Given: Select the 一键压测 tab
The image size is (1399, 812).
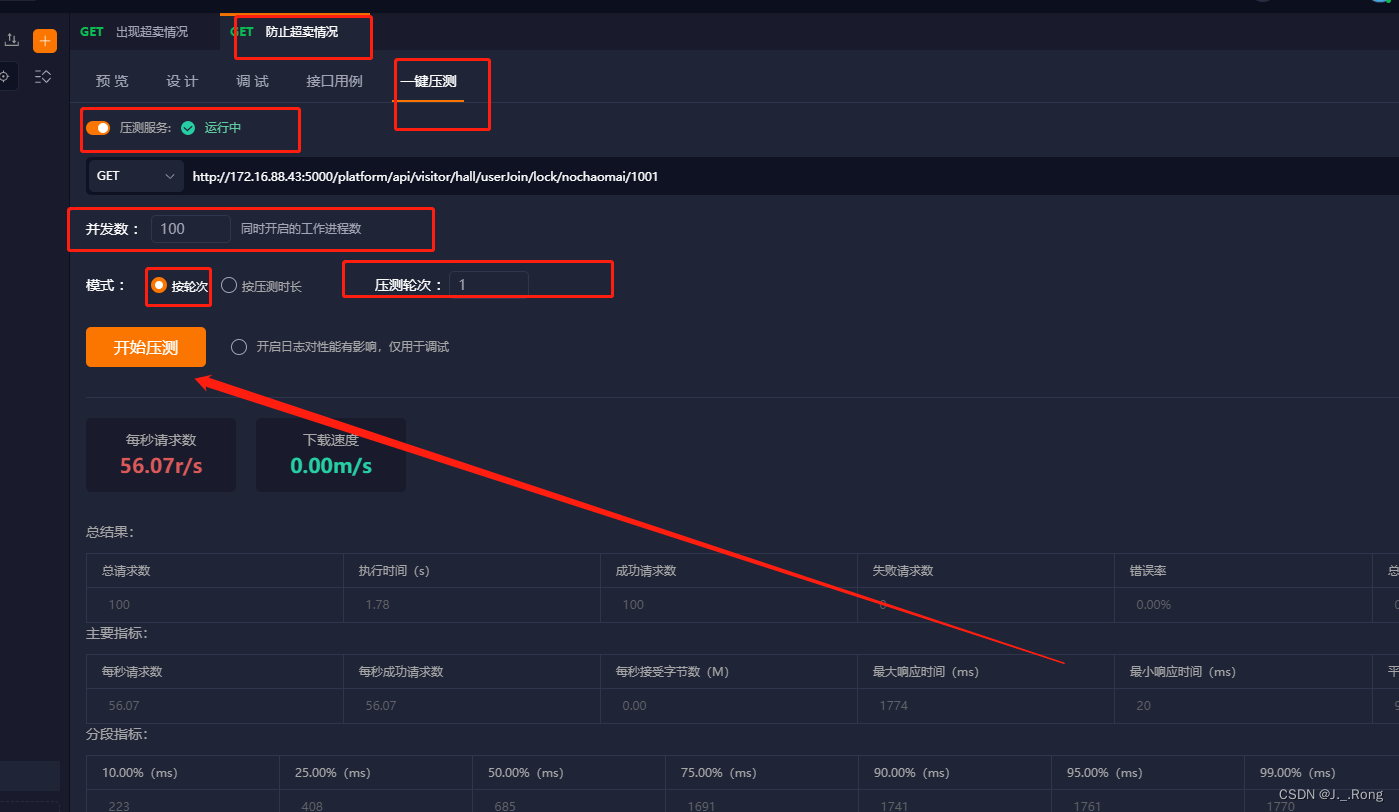Looking at the screenshot, I should (x=429, y=81).
